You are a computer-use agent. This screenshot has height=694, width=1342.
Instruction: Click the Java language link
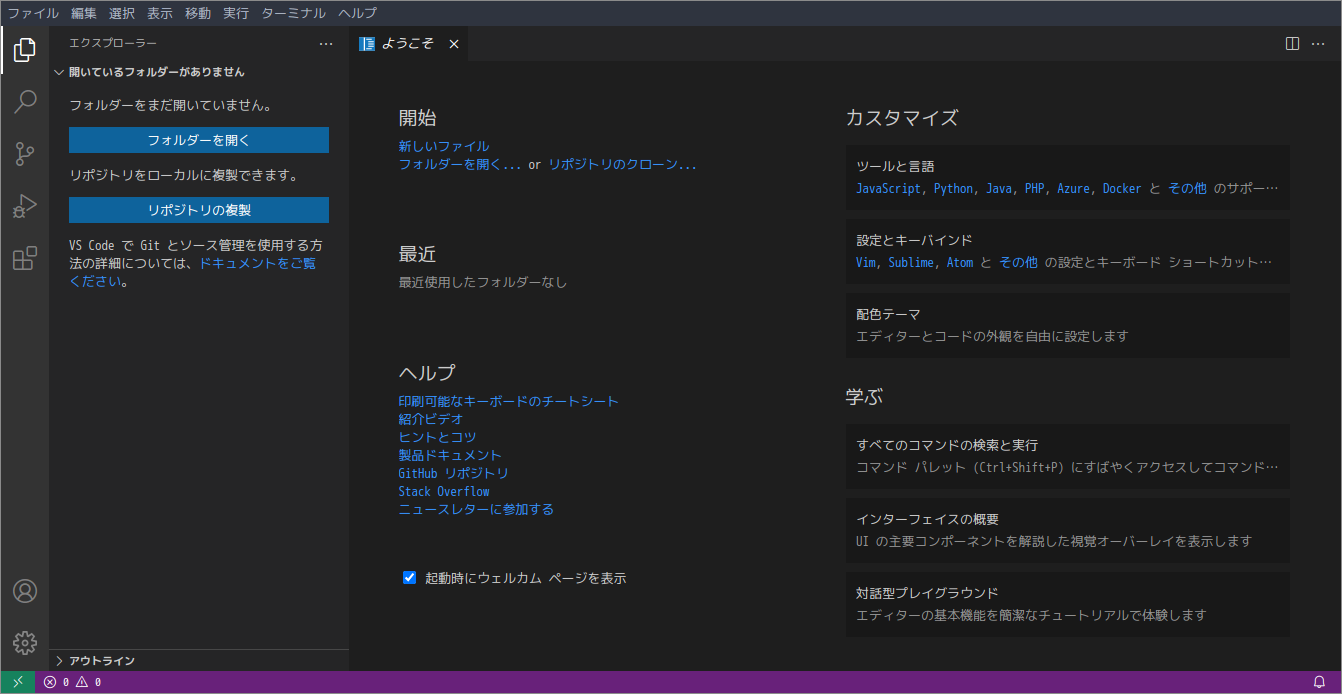998,188
